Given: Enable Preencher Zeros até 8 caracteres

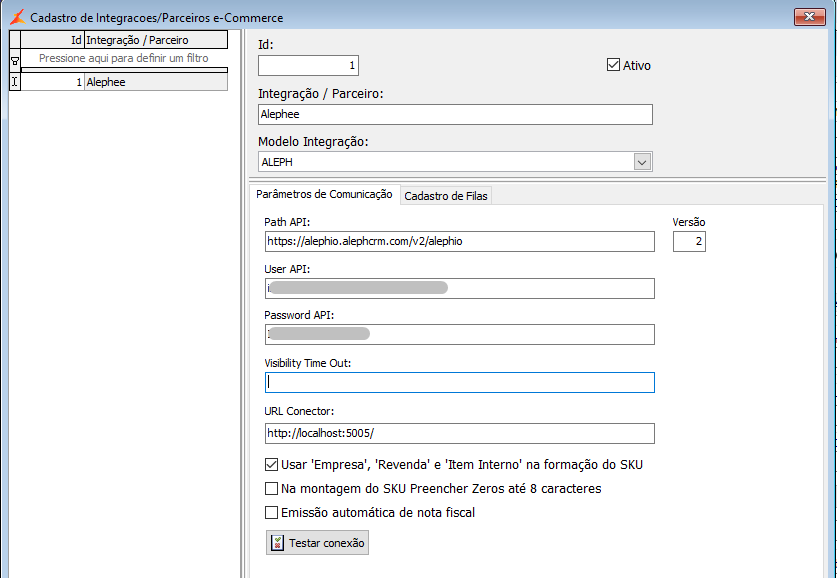Looking at the screenshot, I should tap(271, 489).
